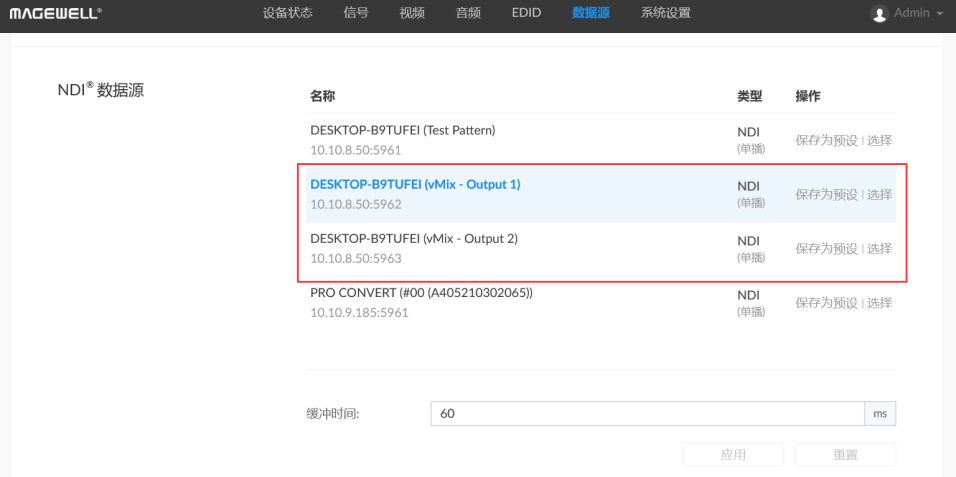956x477 pixels.
Task: Click 选择 for PRO CONVERT source
Action: (880, 303)
